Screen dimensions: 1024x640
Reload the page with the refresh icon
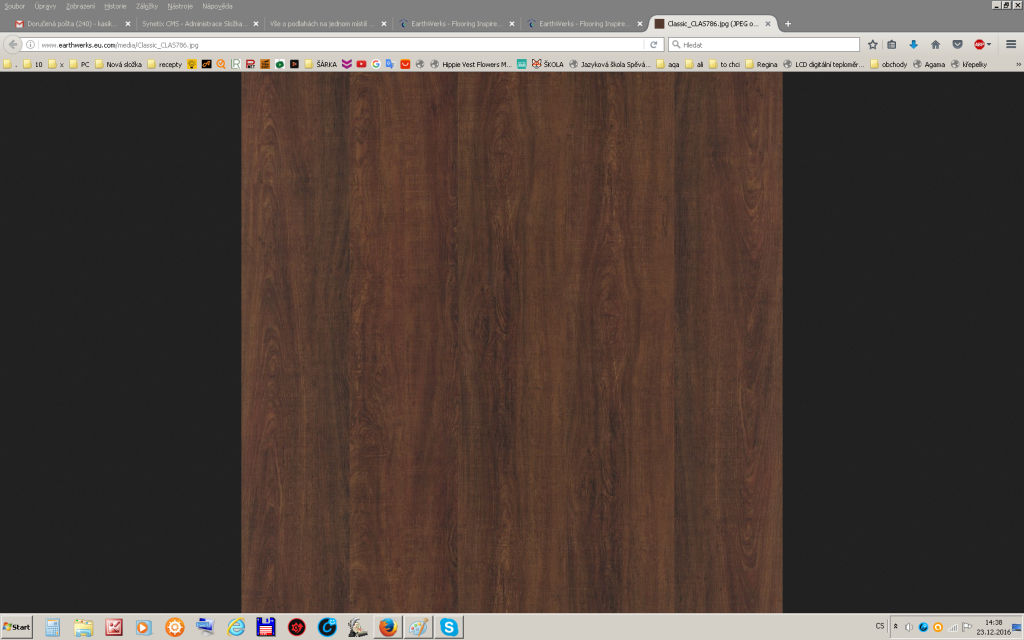click(x=653, y=45)
